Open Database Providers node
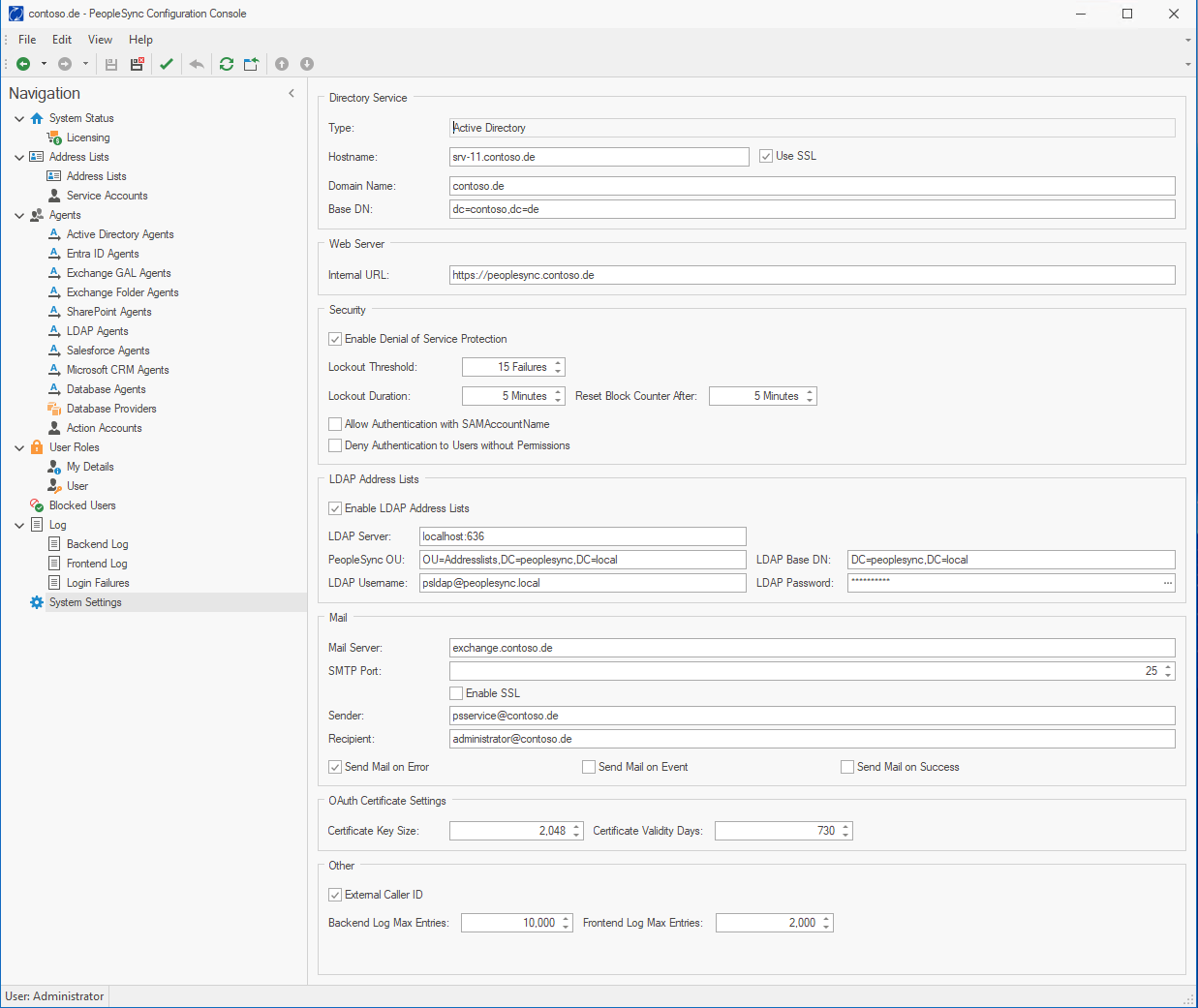The width and height of the screenshot is (1198, 1008). click(111, 409)
